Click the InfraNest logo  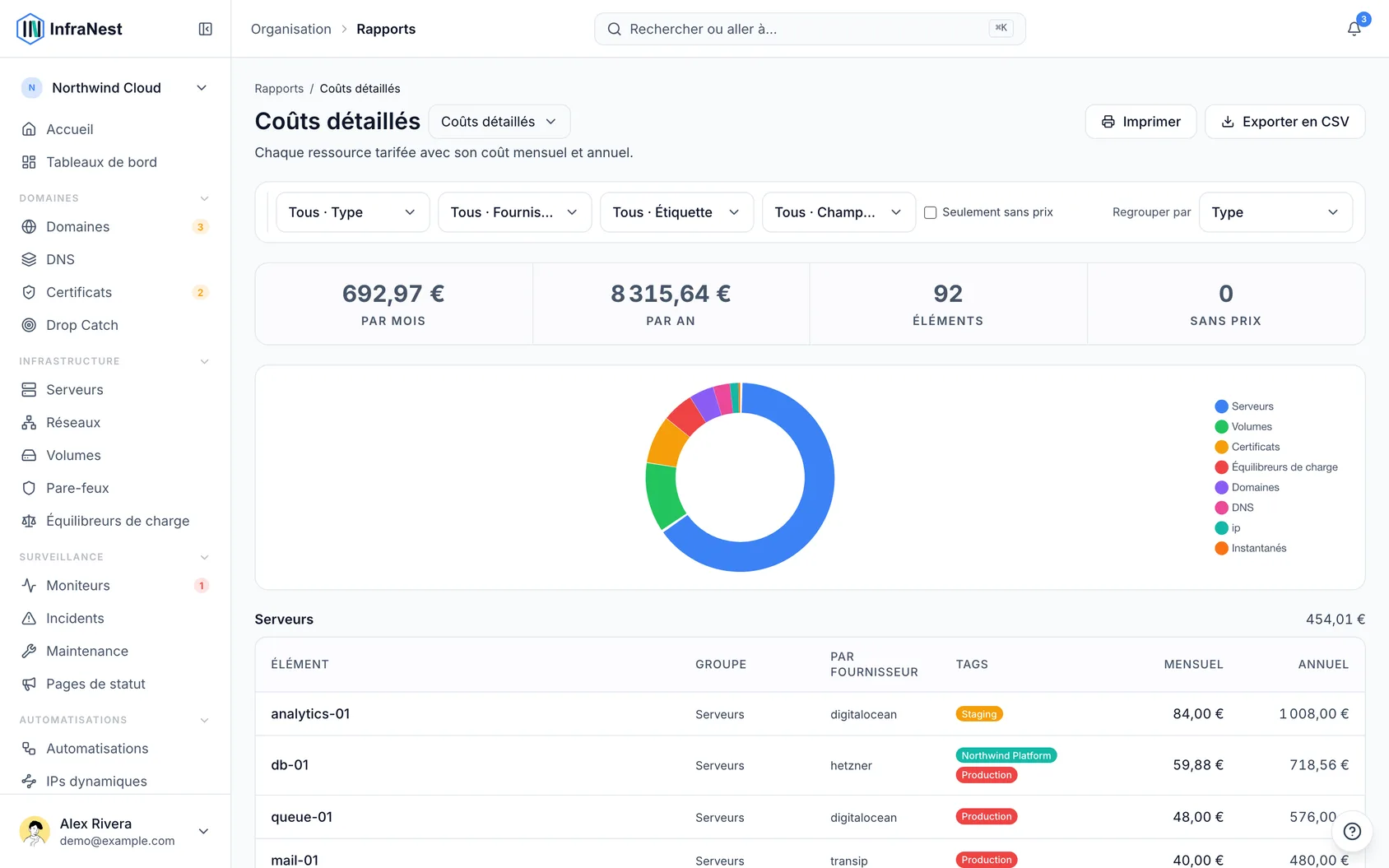(69, 29)
